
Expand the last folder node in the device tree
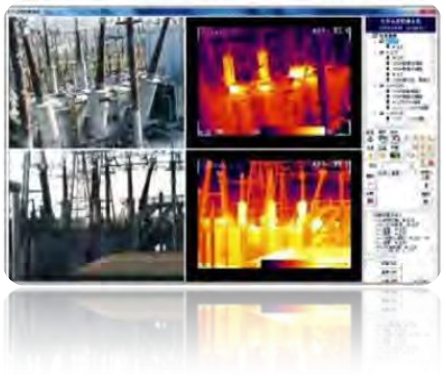pos(375,113)
